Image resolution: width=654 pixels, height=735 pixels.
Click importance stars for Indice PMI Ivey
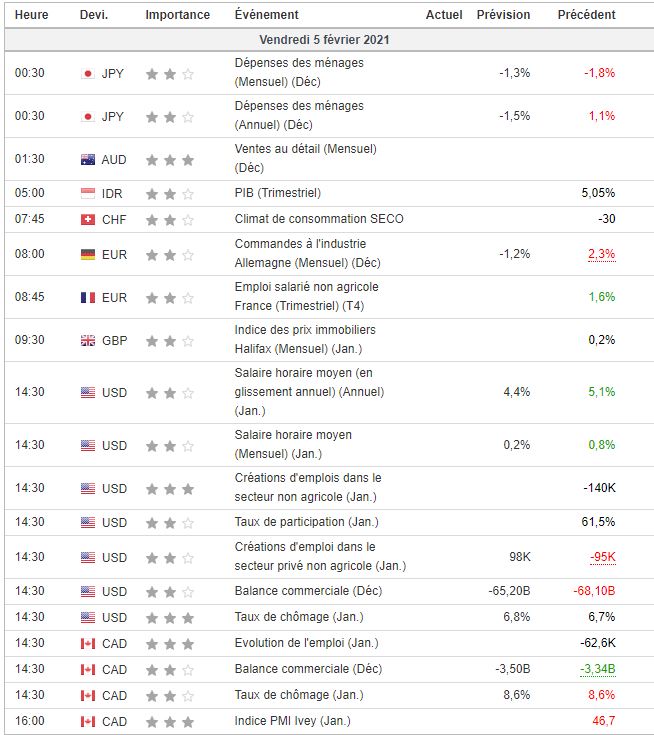tap(169, 721)
